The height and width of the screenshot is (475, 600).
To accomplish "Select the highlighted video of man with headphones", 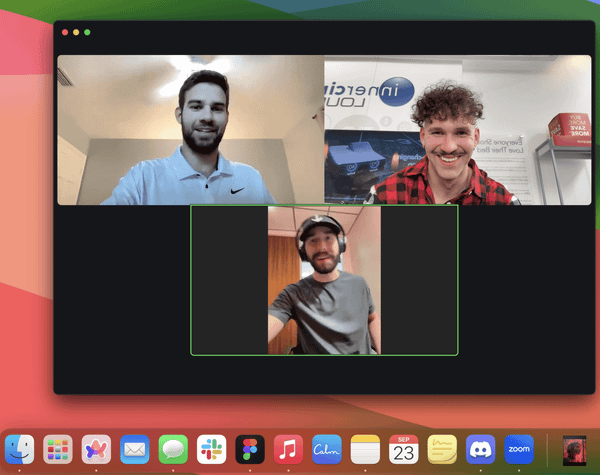I will coord(324,280).
